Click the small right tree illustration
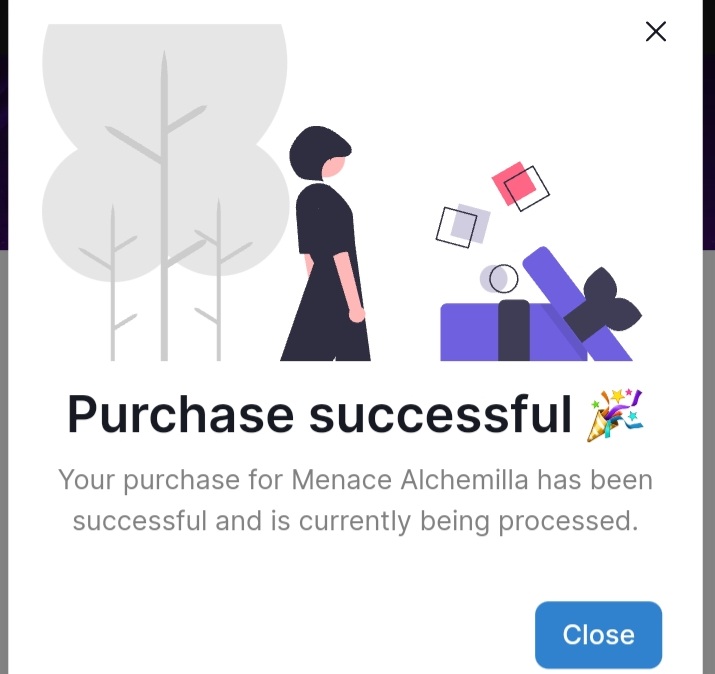 click(x=220, y=279)
